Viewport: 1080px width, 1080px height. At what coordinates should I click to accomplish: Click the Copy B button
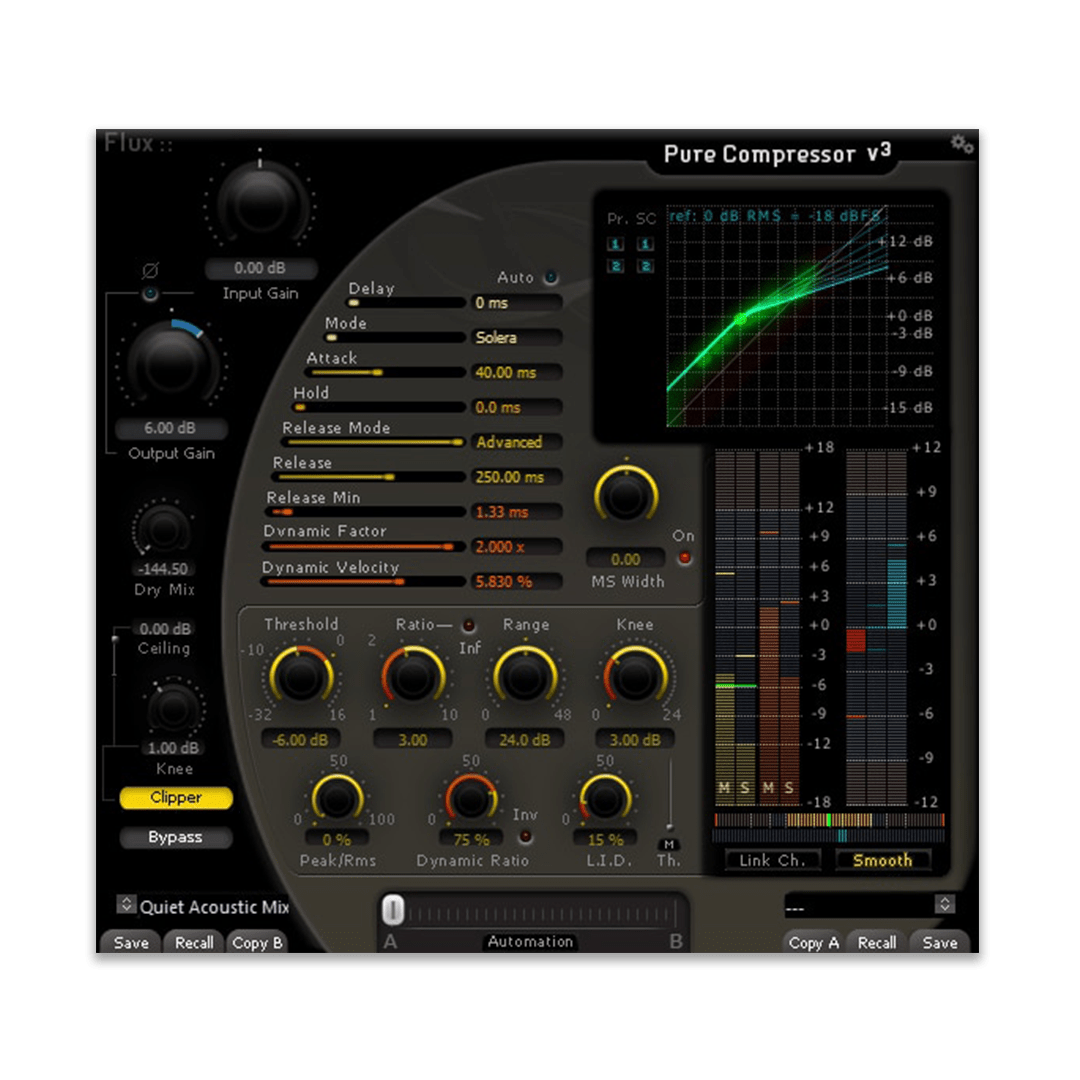(x=257, y=943)
